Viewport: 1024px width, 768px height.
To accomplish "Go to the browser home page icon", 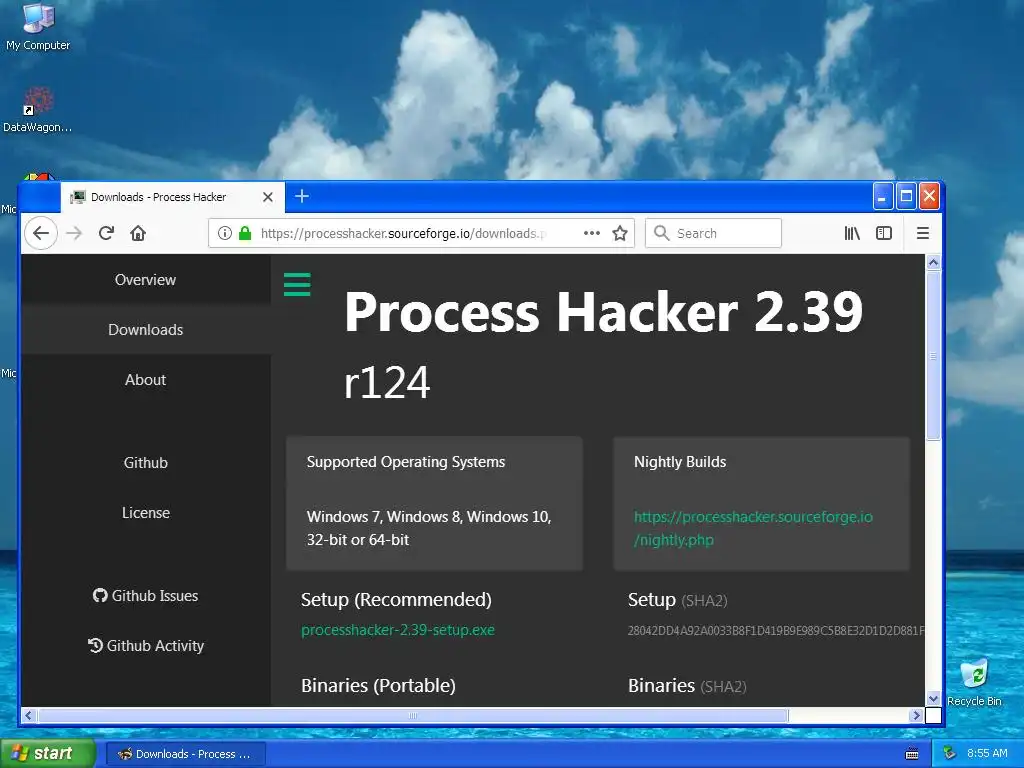I will point(138,233).
